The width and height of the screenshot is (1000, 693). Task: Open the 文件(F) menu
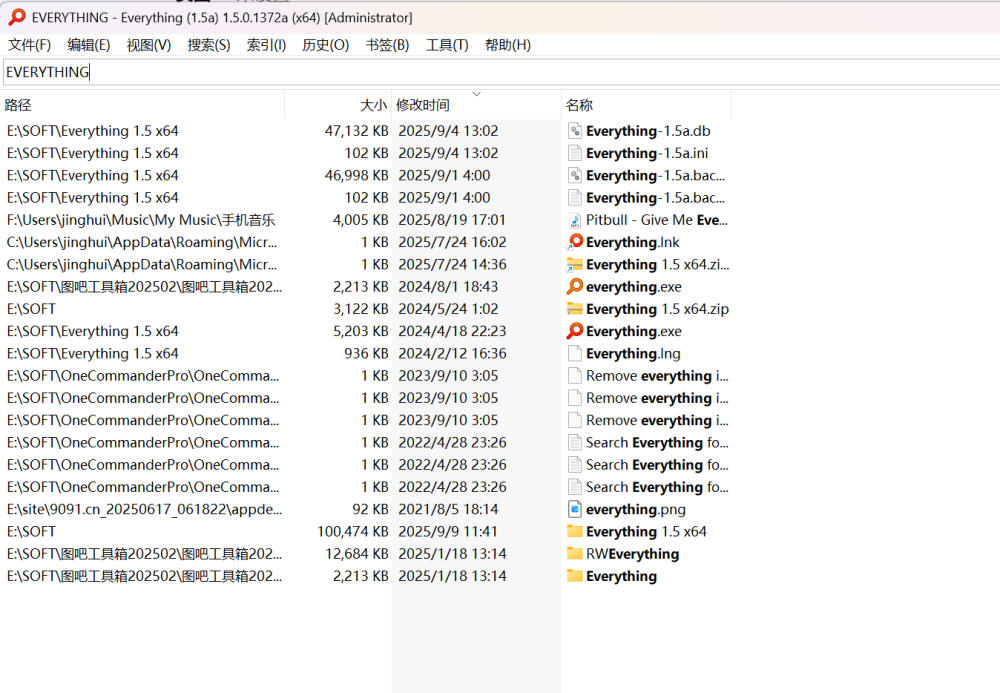[29, 45]
